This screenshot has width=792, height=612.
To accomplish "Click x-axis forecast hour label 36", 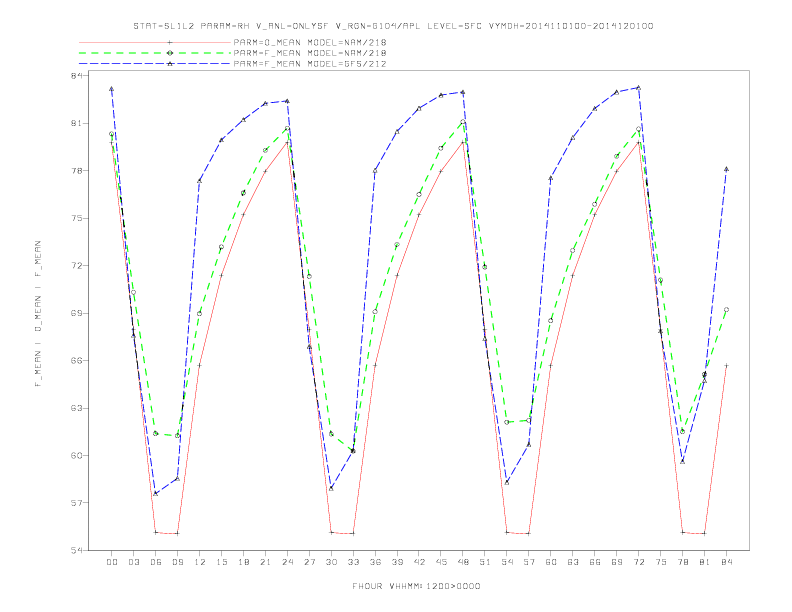I will (x=375, y=562).
